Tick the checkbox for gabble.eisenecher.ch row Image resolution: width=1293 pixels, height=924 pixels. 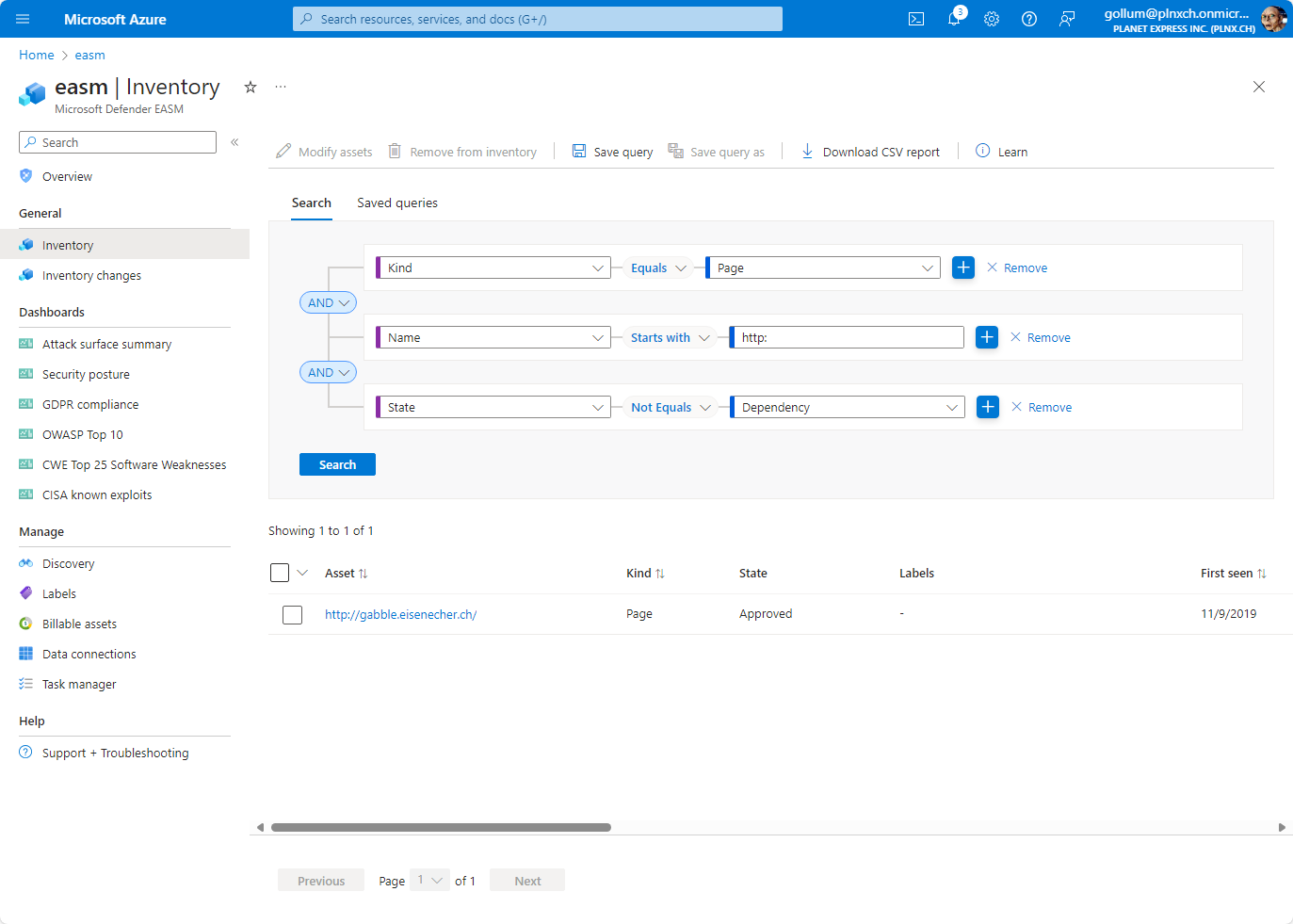coord(293,615)
